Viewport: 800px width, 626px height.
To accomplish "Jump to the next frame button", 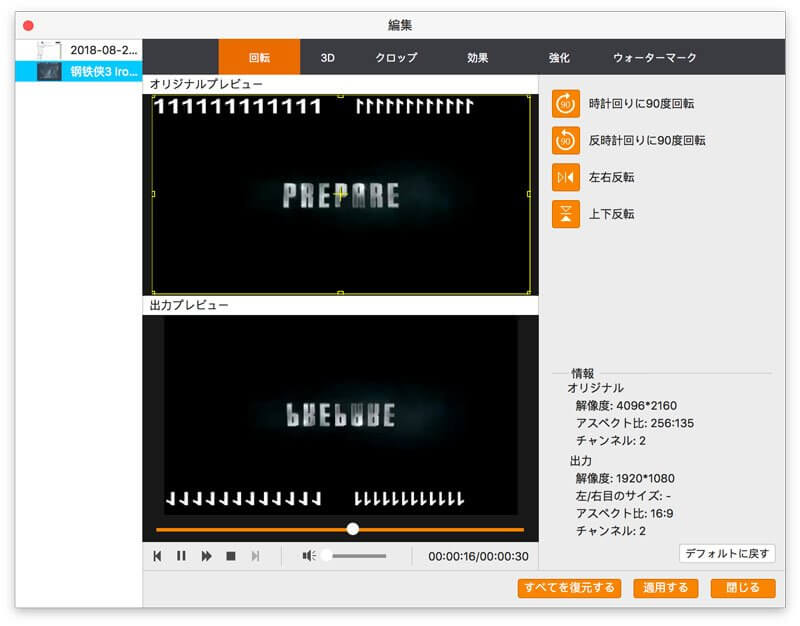I will coord(255,556).
